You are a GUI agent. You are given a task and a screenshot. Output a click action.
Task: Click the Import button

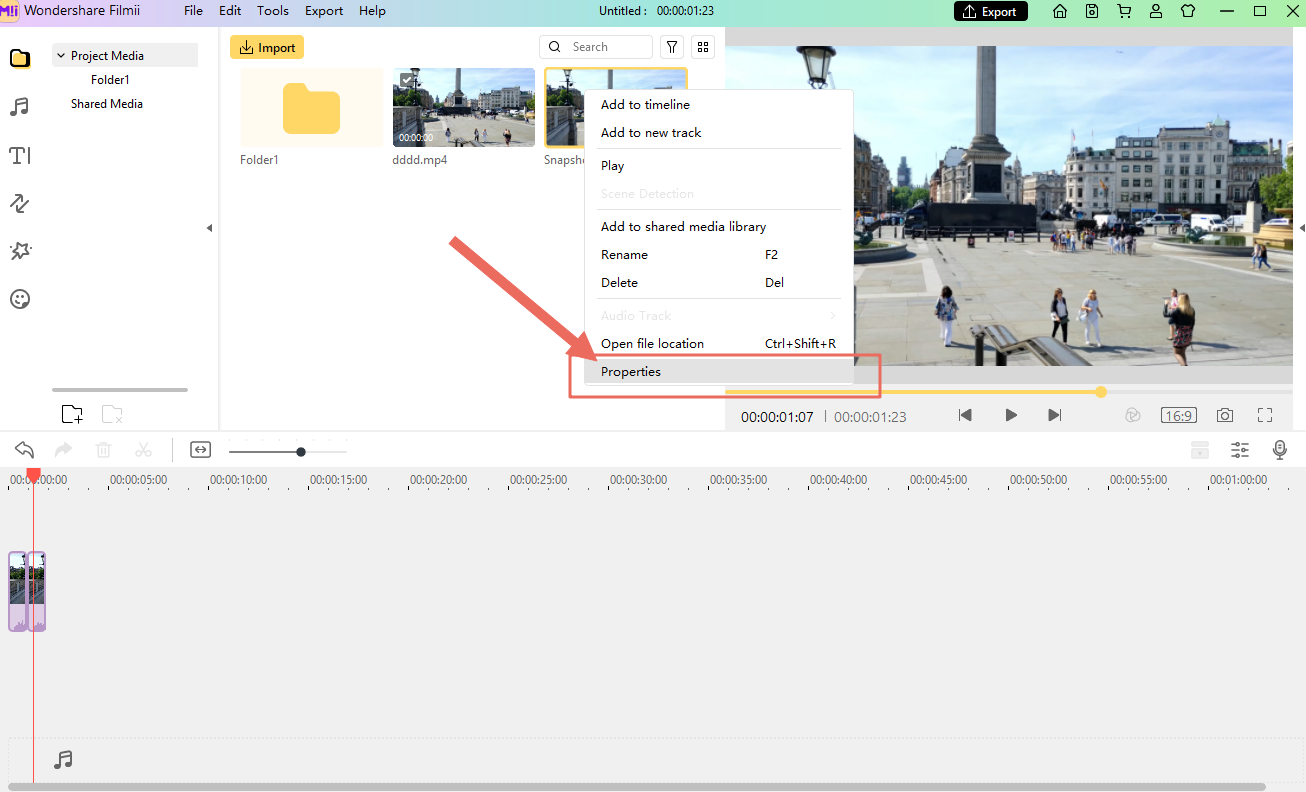(267, 47)
